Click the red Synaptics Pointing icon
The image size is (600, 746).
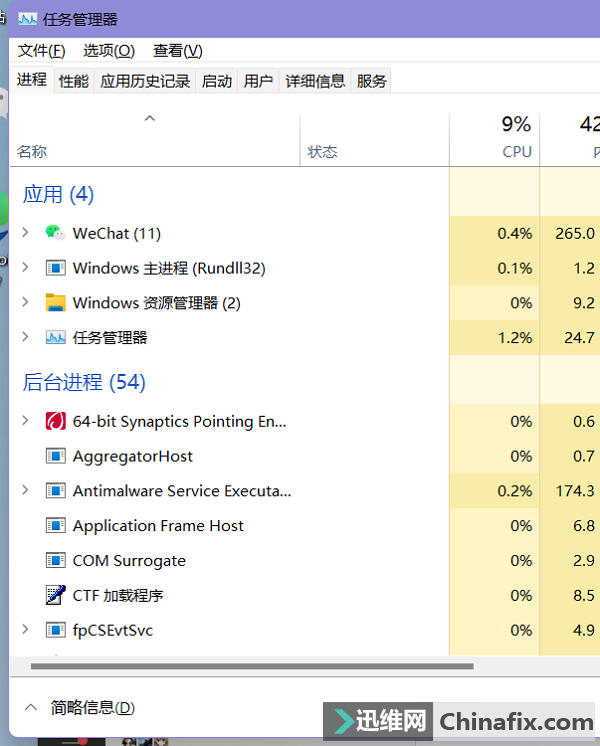(55, 421)
